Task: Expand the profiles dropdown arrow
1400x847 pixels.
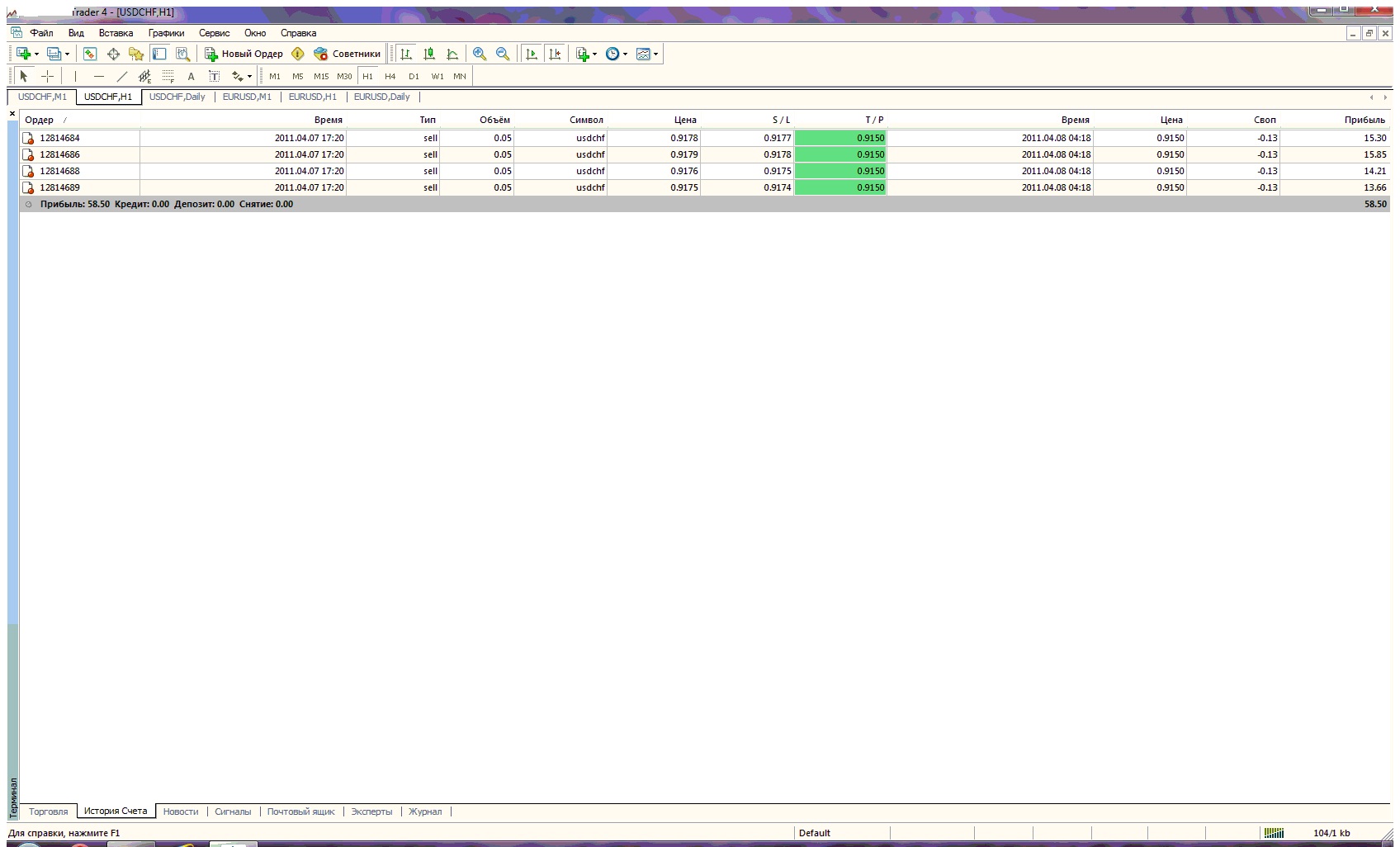Action: (x=67, y=54)
